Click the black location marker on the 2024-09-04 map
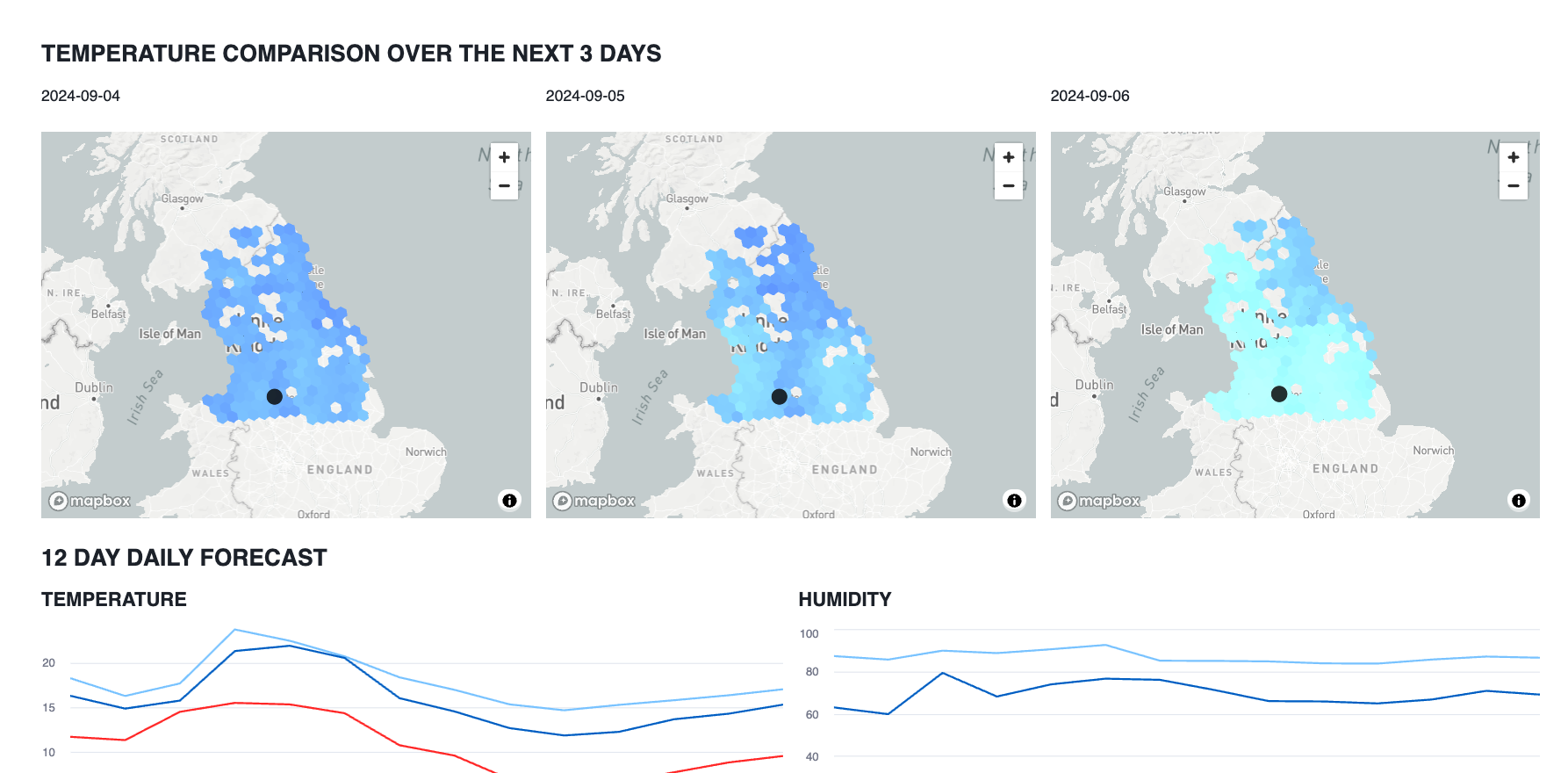The width and height of the screenshot is (1568, 773). pyautogui.click(x=275, y=397)
